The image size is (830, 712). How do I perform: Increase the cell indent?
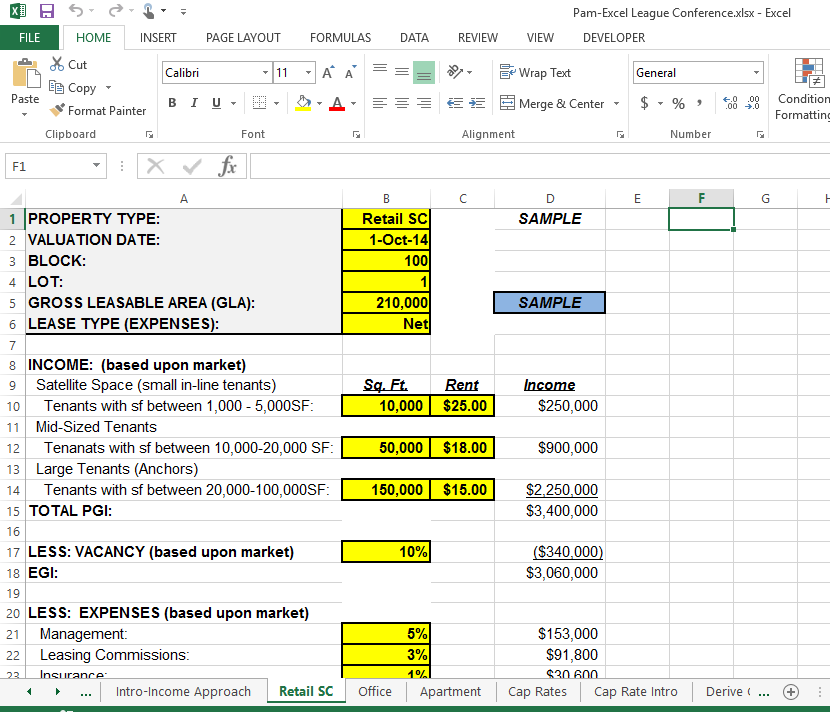[x=477, y=103]
